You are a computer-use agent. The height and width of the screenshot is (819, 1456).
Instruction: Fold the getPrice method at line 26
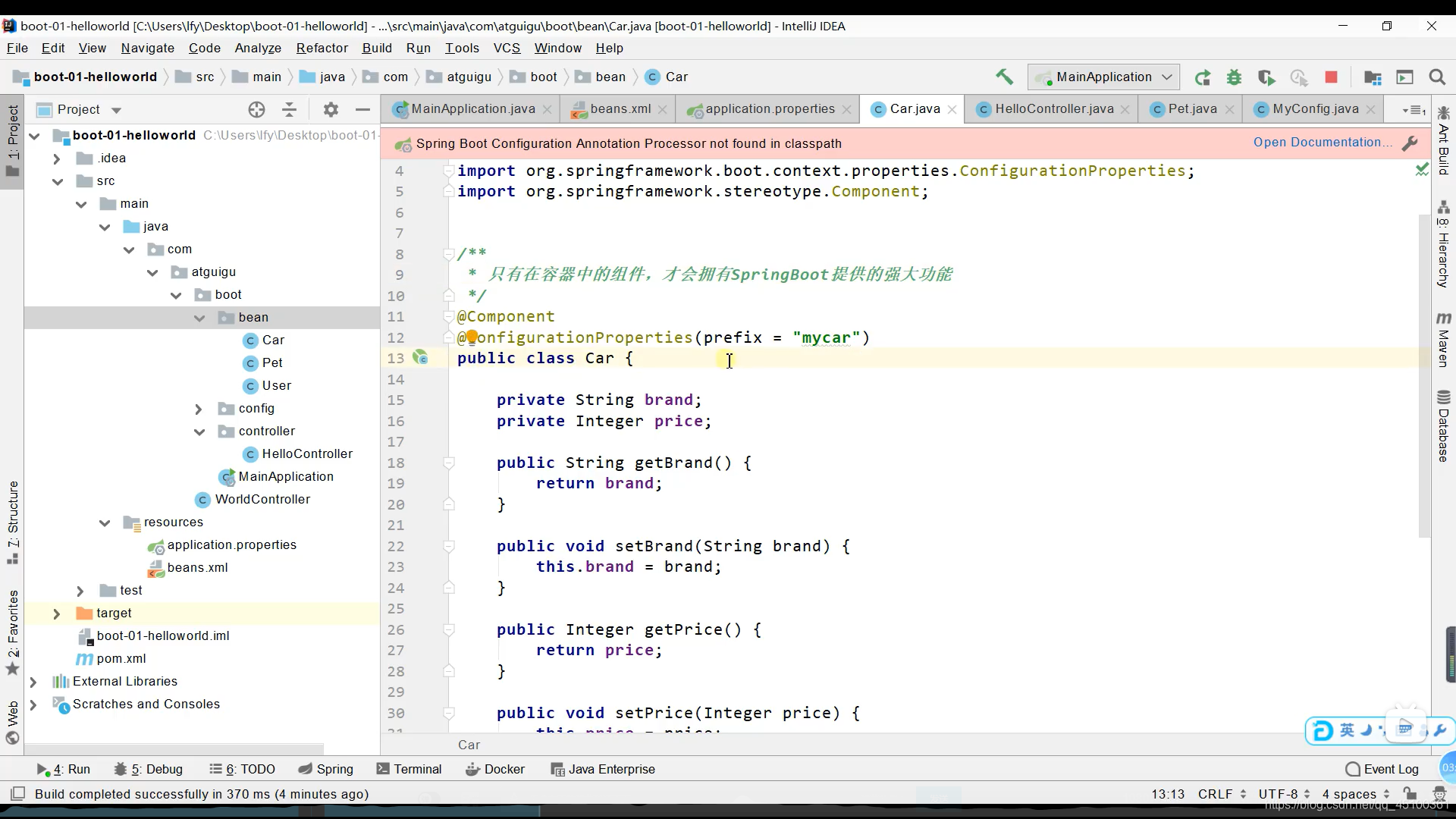point(449,629)
